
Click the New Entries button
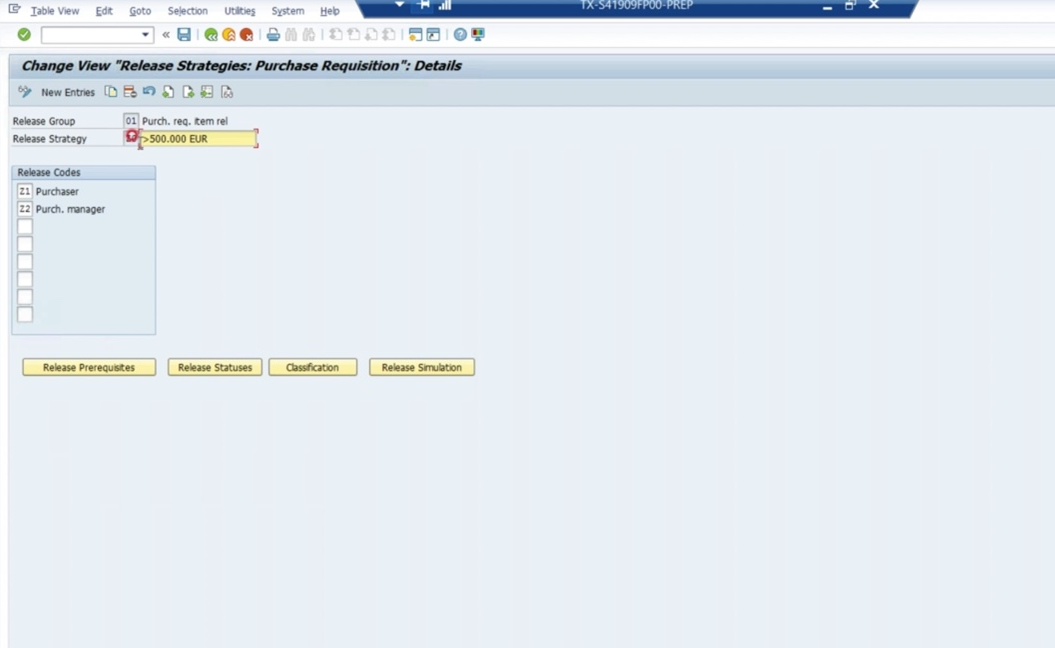[68, 92]
